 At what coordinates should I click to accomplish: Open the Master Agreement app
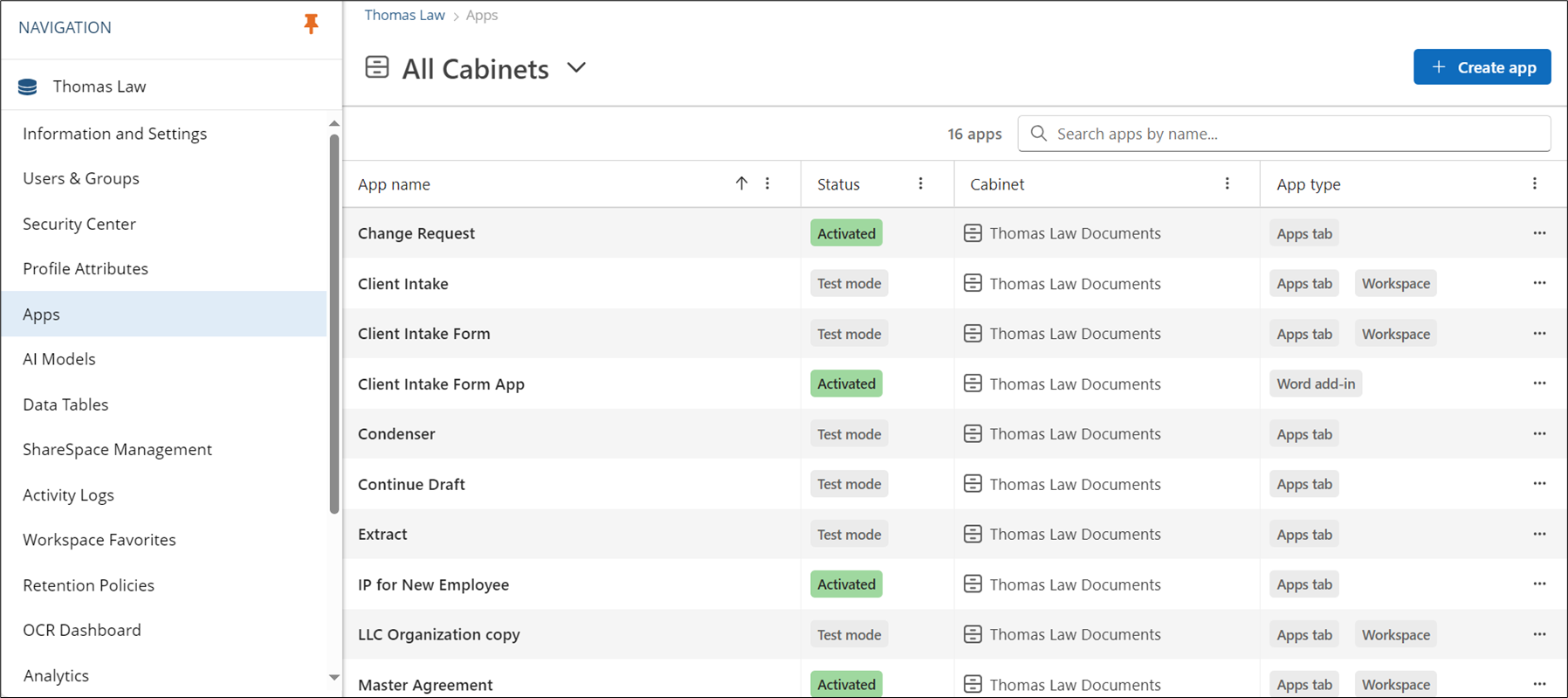click(425, 685)
